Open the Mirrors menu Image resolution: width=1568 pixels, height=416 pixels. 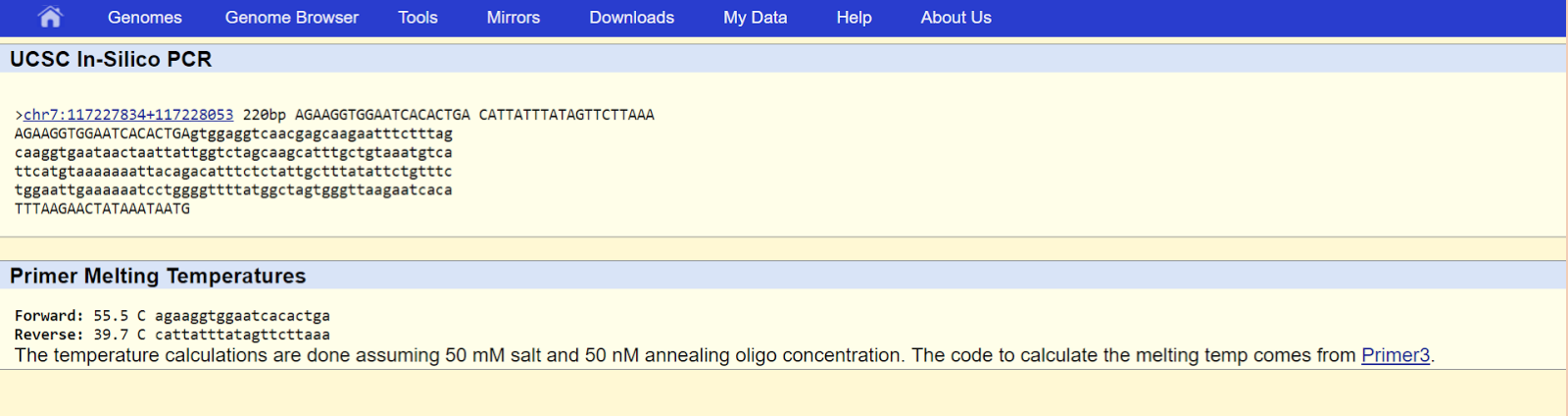513,18
